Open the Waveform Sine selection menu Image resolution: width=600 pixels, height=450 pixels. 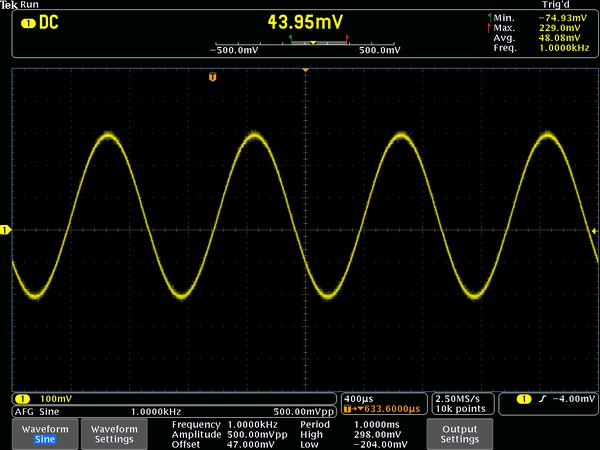click(45, 433)
